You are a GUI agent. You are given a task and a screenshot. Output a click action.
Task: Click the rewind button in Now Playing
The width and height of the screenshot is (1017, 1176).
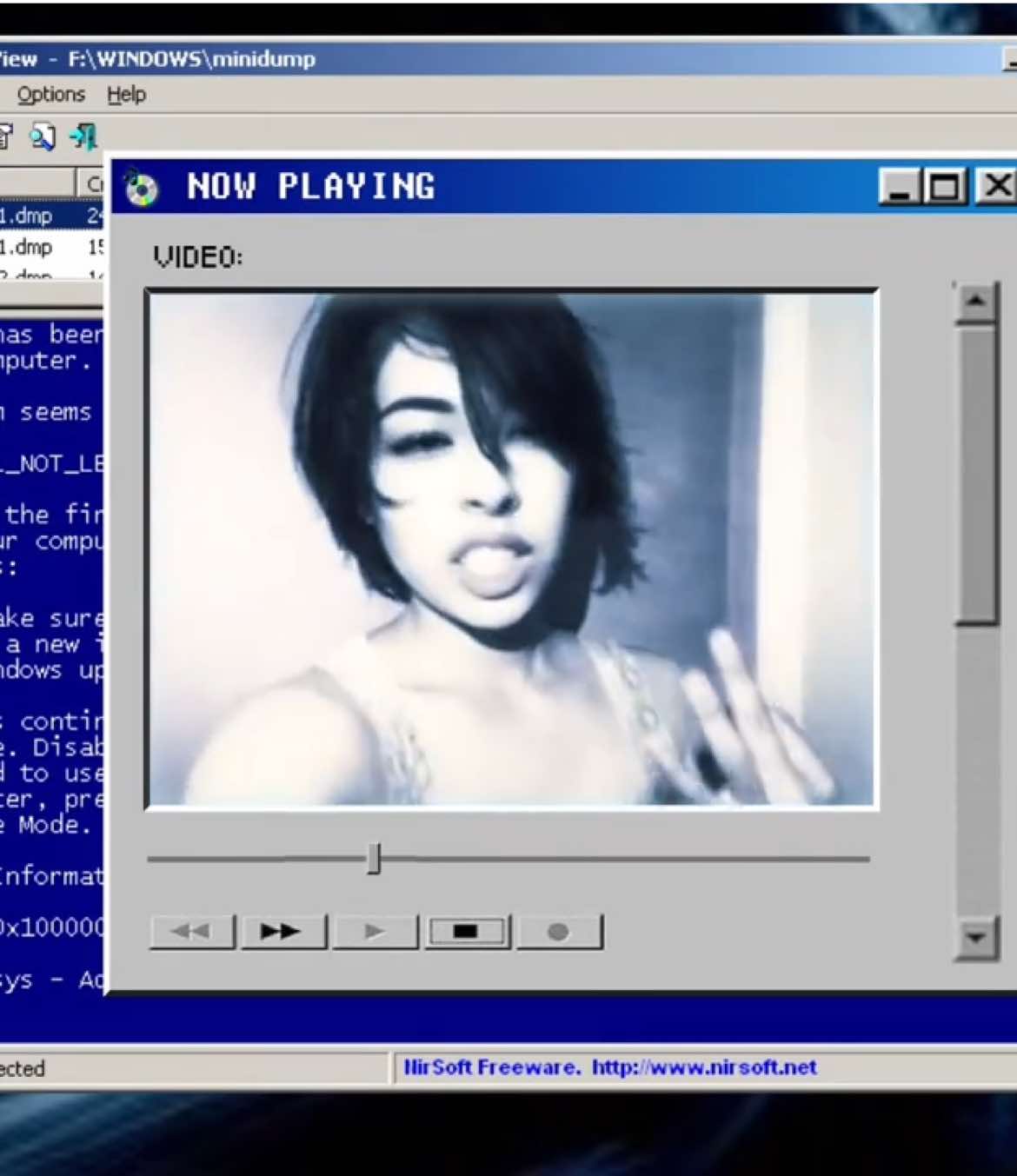[x=192, y=931]
